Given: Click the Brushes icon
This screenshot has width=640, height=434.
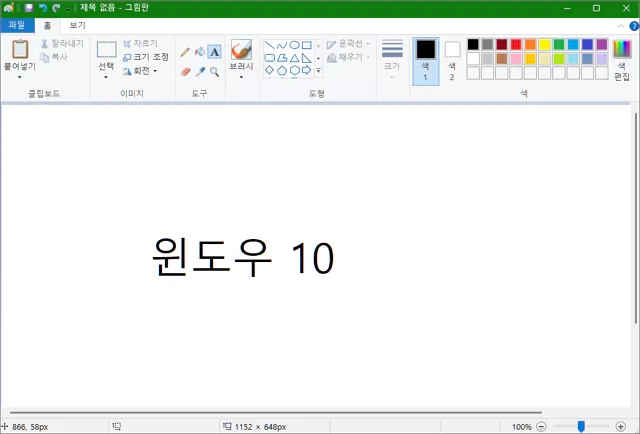Looking at the screenshot, I should pyautogui.click(x=241, y=50).
